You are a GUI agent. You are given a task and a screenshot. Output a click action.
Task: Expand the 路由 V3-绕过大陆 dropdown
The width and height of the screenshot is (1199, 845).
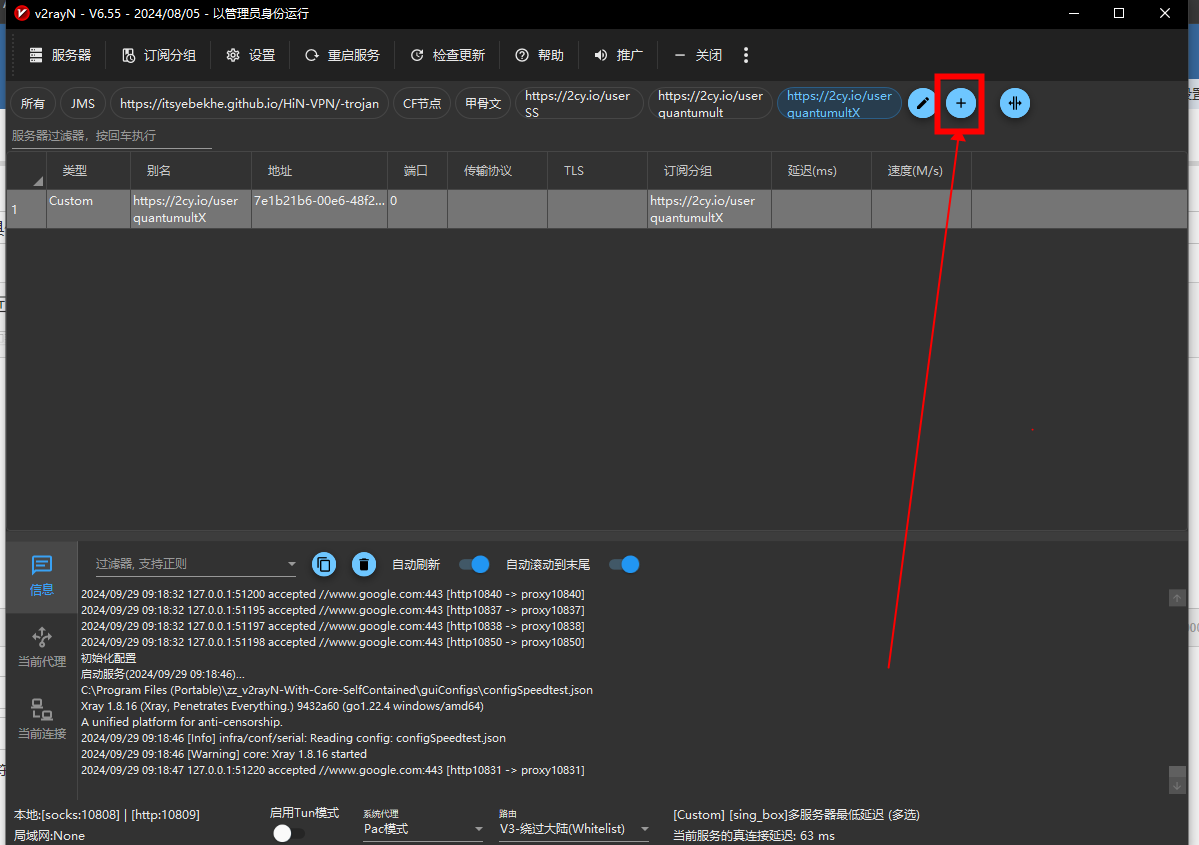click(574, 829)
